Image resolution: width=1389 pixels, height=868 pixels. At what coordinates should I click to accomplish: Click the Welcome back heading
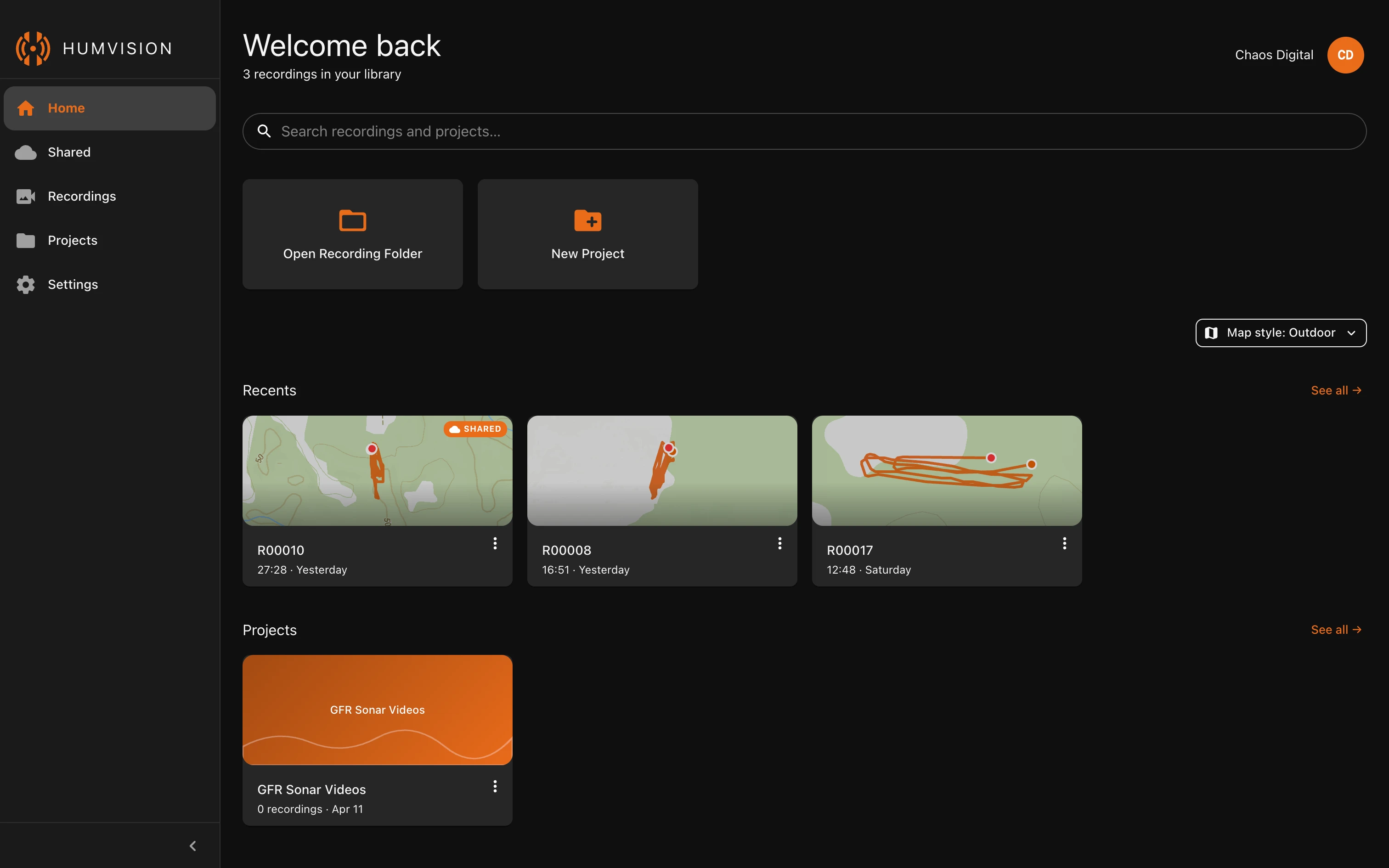pyautogui.click(x=342, y=45)
